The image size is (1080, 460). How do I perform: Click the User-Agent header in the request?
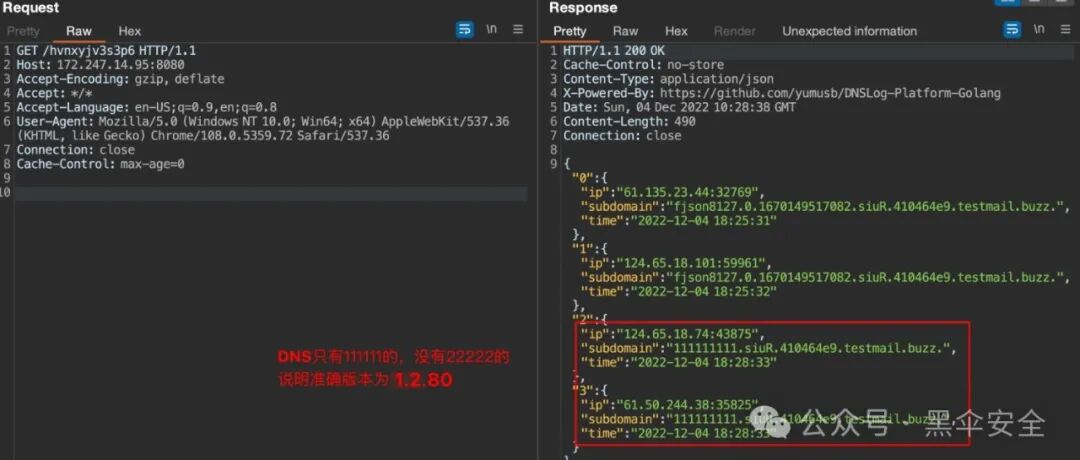[262, 128]
